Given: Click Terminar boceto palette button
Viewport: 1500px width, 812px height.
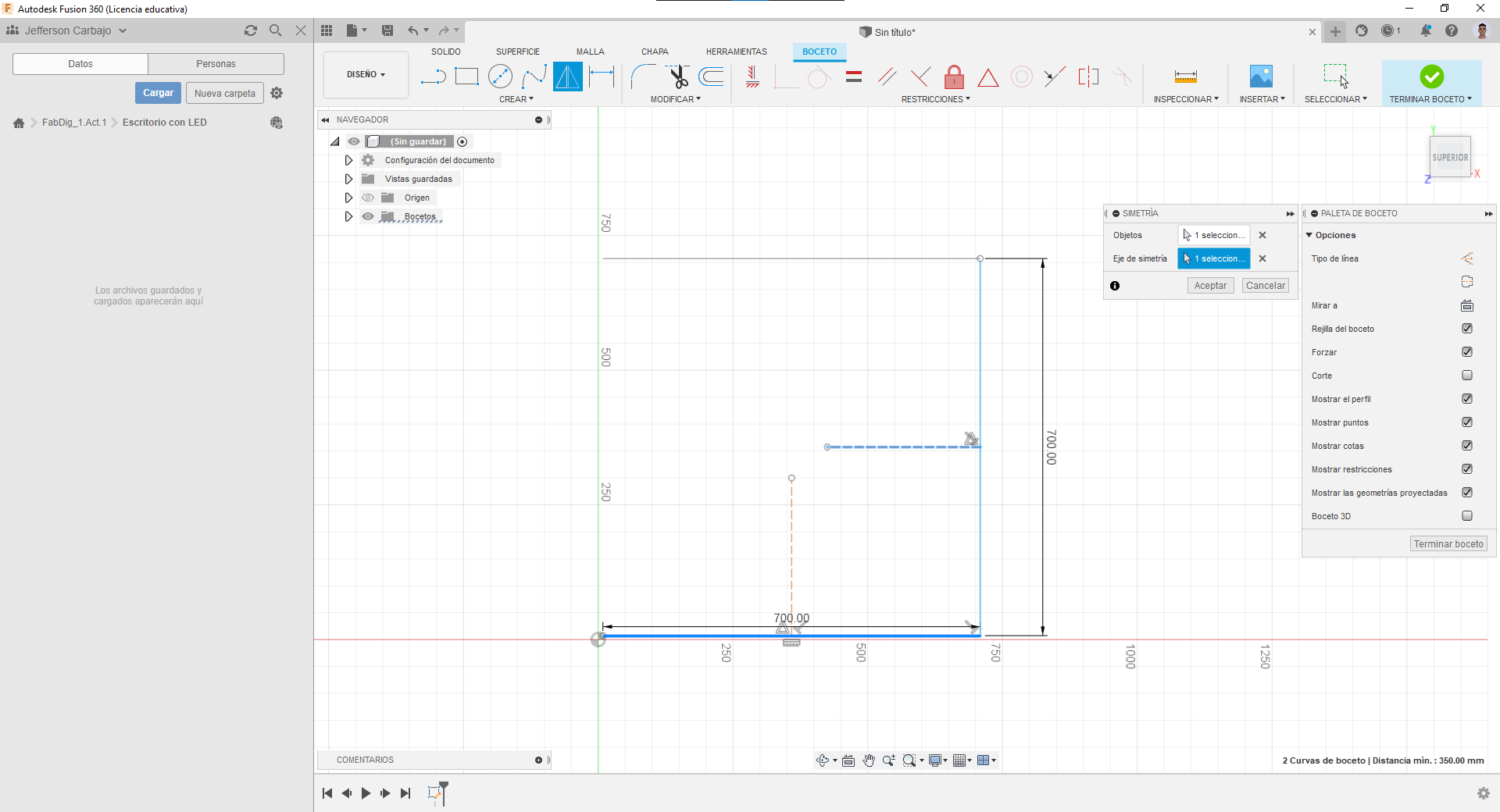Looking at the screenshot, I should [x=1448, y=544].
